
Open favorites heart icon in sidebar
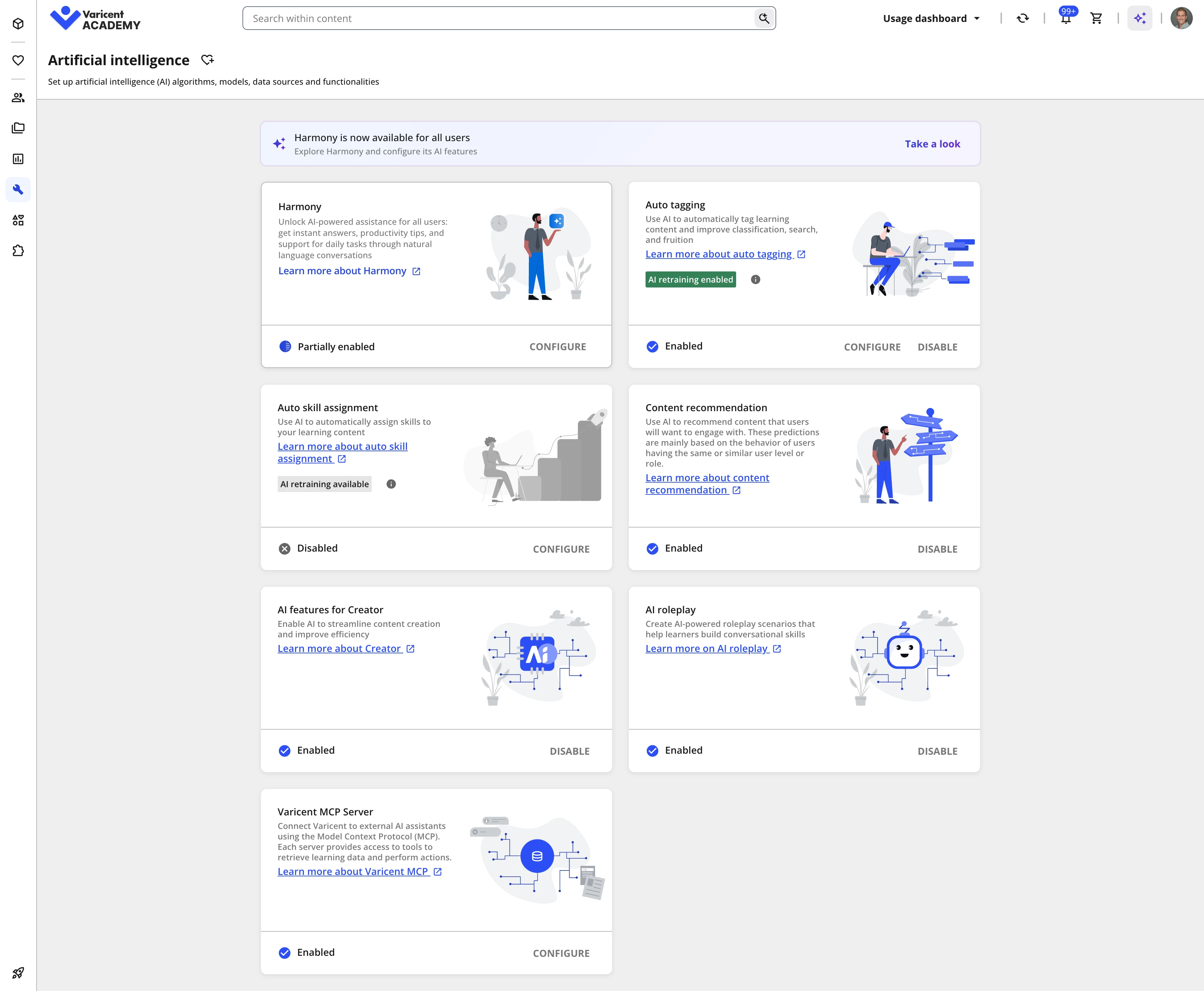[x=18, y=60]
